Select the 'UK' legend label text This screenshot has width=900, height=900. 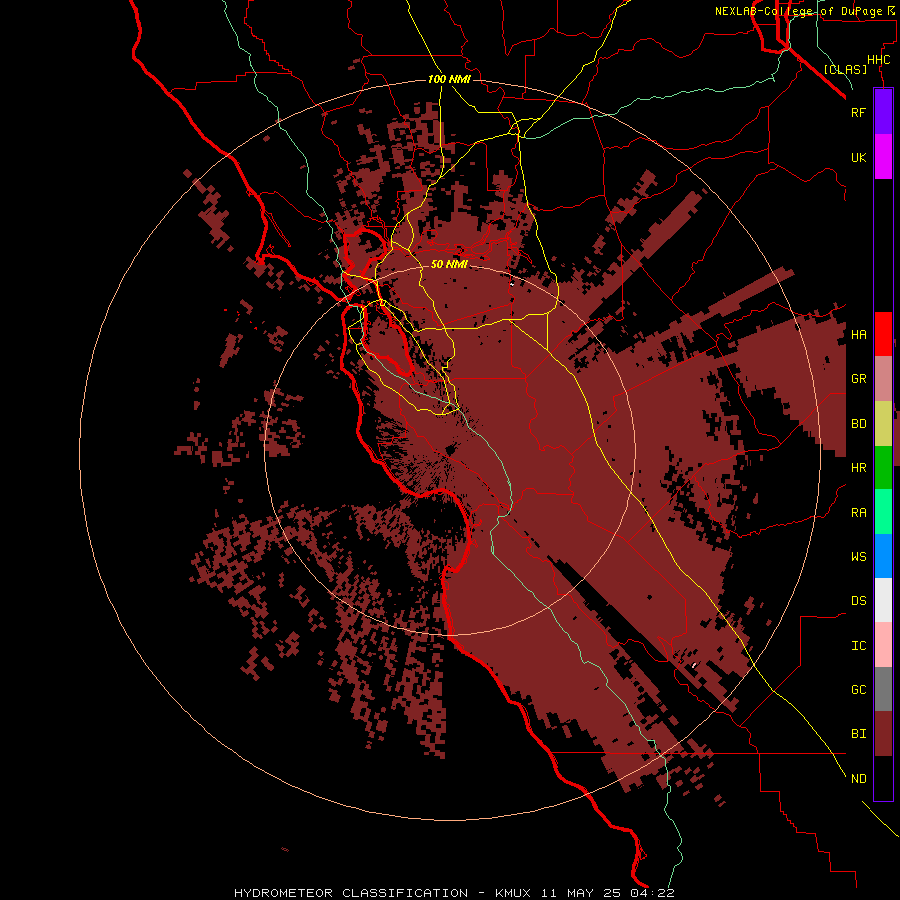[858, 157]
